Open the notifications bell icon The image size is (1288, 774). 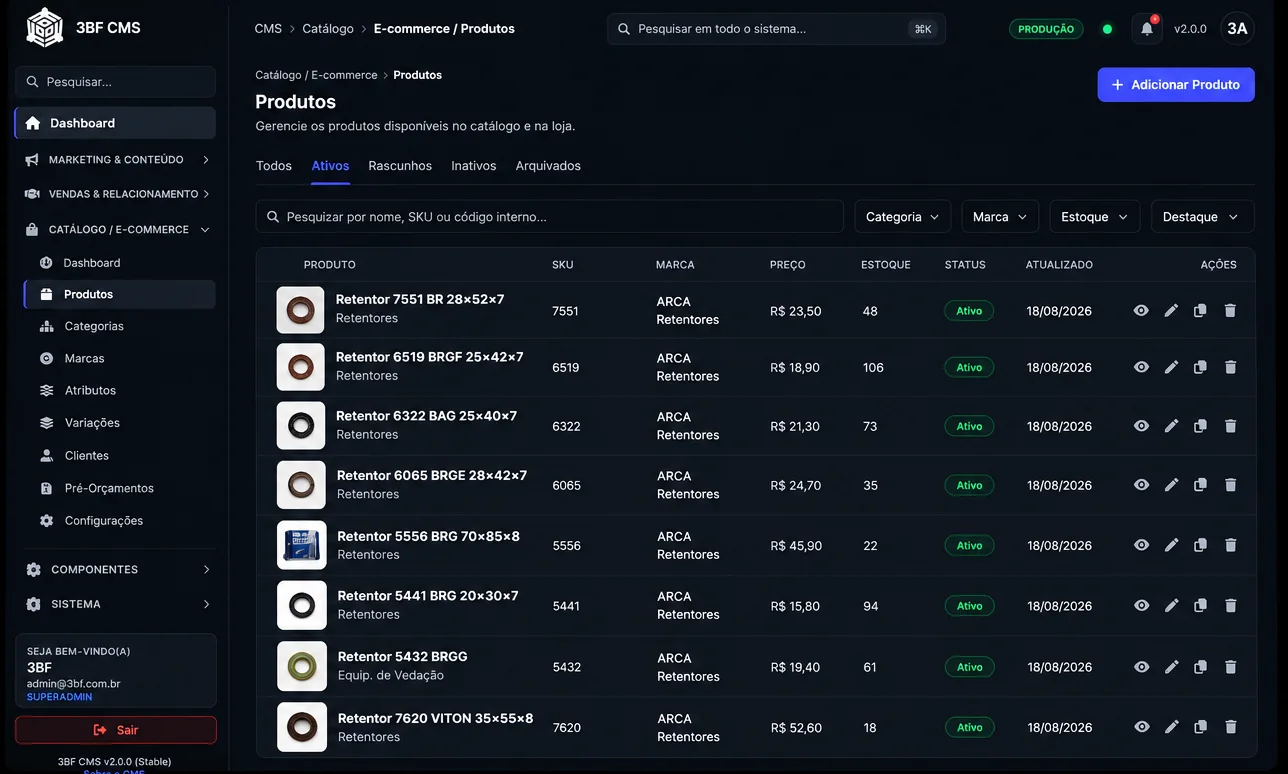click(1147, 29)
